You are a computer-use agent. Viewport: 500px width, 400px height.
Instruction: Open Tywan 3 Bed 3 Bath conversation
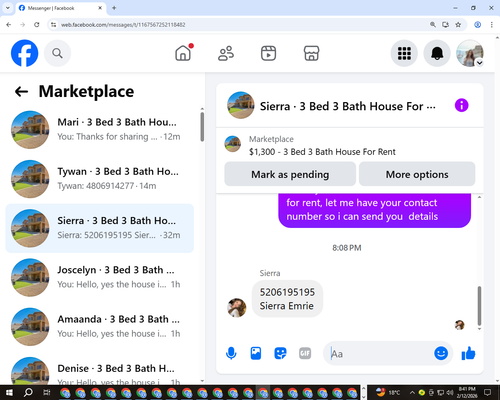point(100,179)
